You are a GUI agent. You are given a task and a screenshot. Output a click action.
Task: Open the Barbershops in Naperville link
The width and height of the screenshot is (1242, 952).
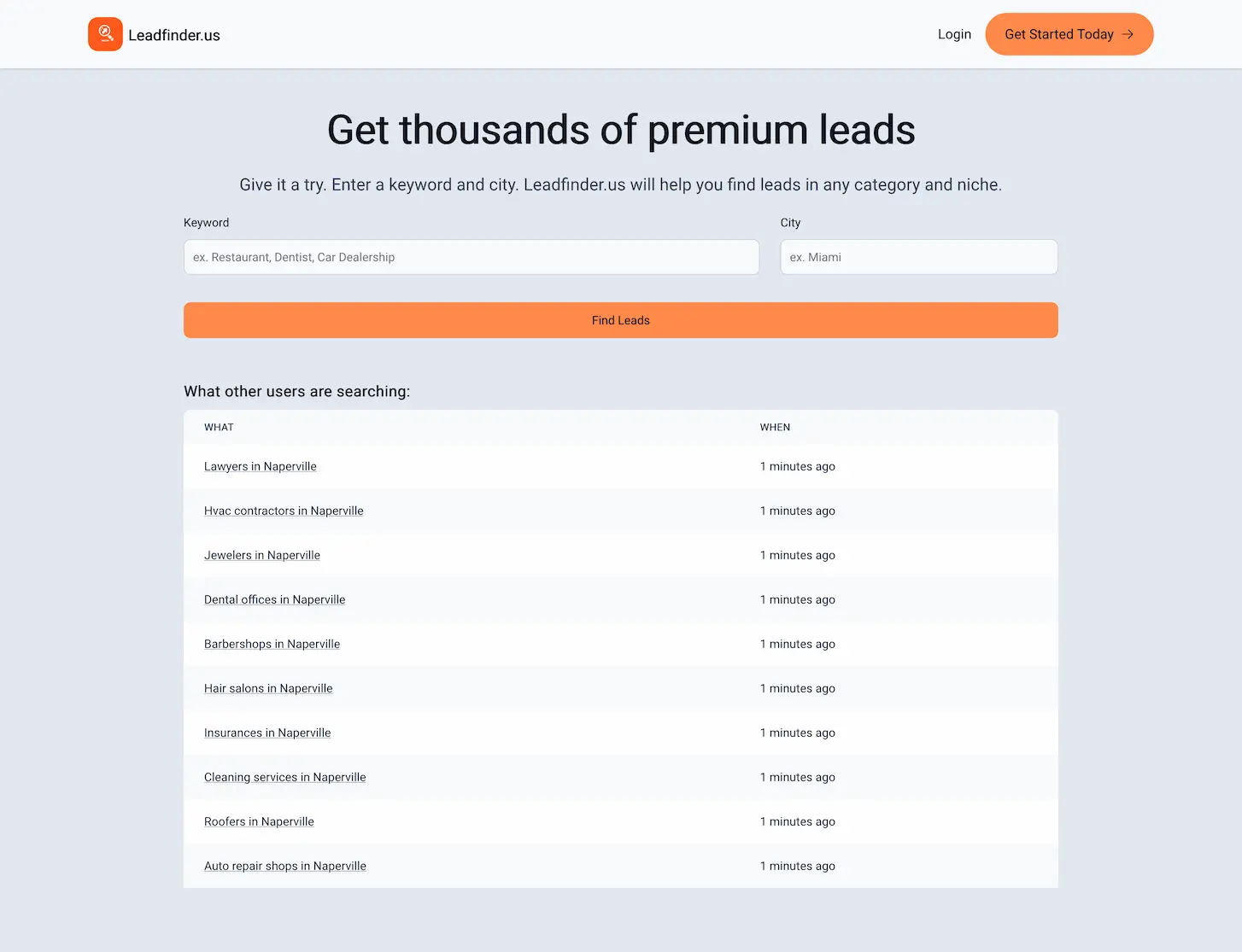pyautogui.click(x=272, y=644)
